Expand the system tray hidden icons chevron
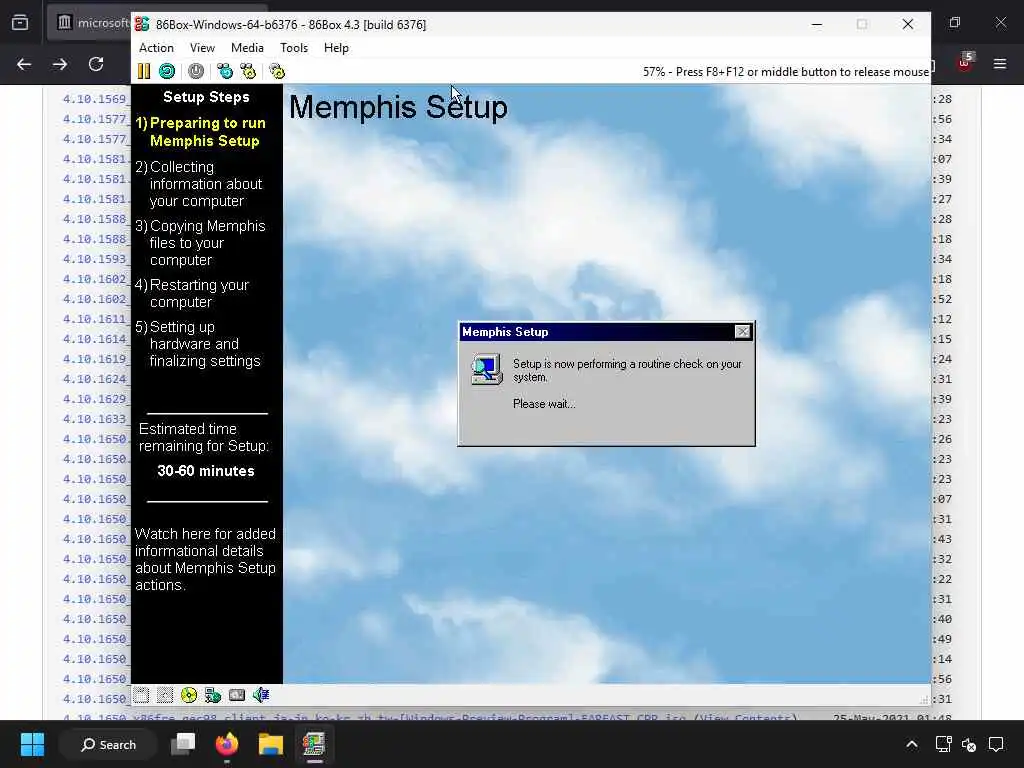1024x768 pixels. (912, 744)
